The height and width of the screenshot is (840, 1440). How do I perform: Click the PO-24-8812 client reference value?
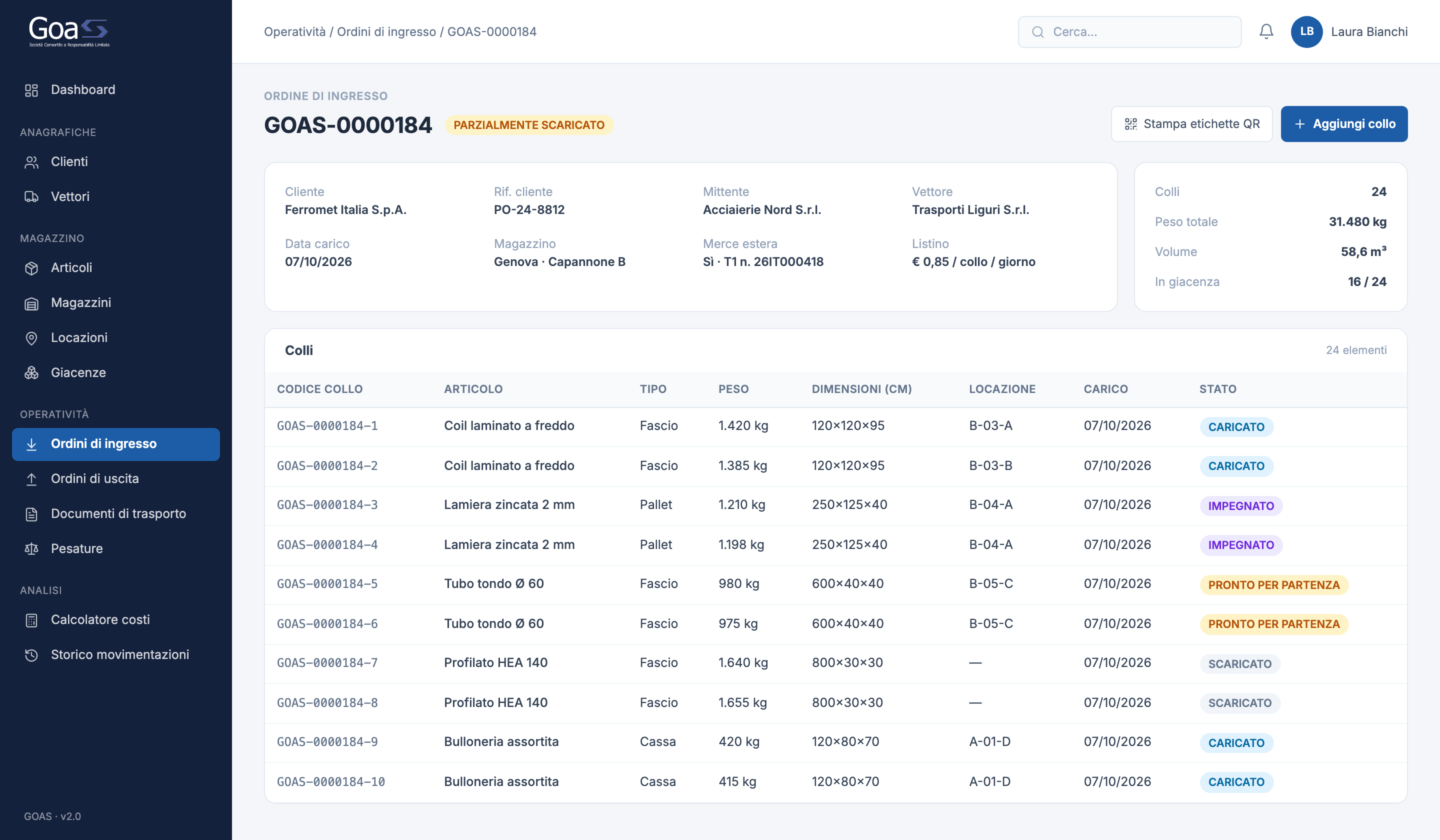pos(529,209)
